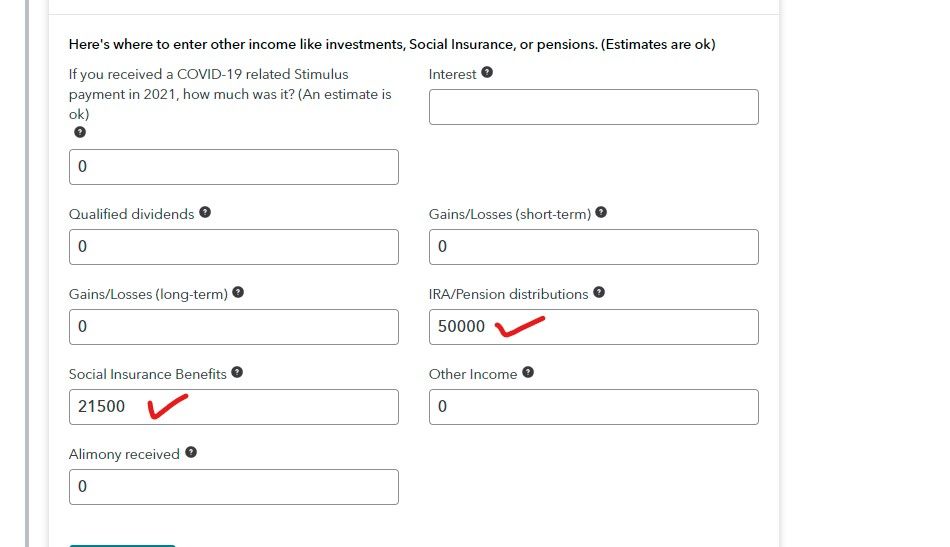Show help for Qualified dividends
This screenshot has width=950, height=547.
205,213
